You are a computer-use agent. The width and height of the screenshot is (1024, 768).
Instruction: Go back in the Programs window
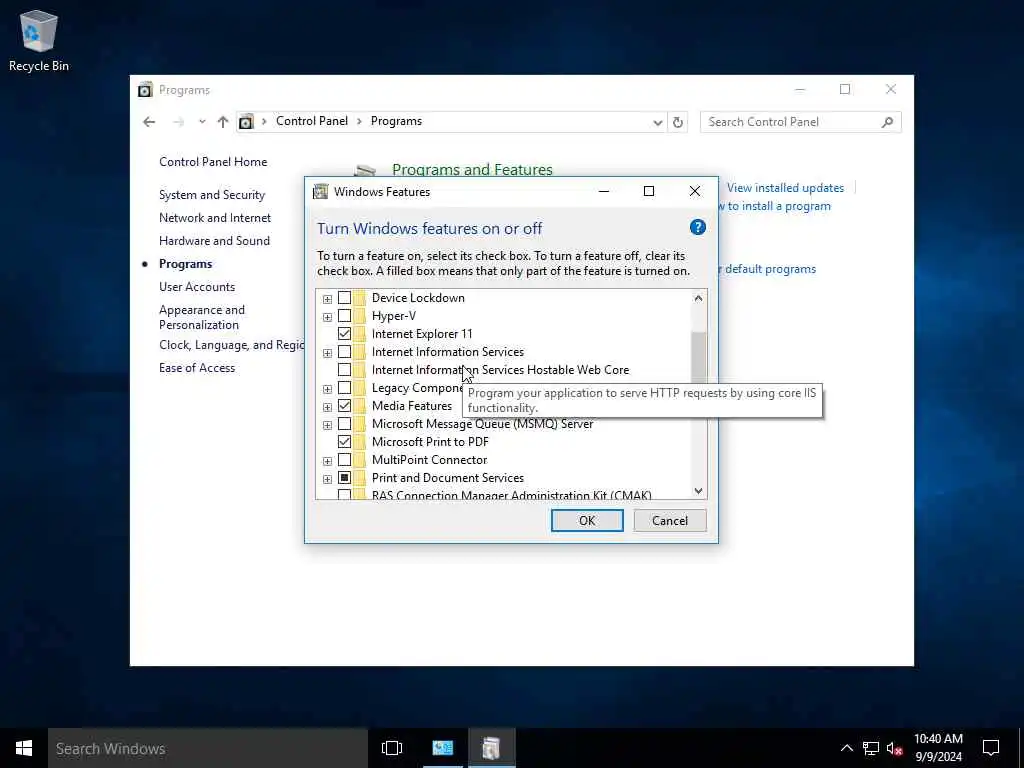[x=149, y=122]
